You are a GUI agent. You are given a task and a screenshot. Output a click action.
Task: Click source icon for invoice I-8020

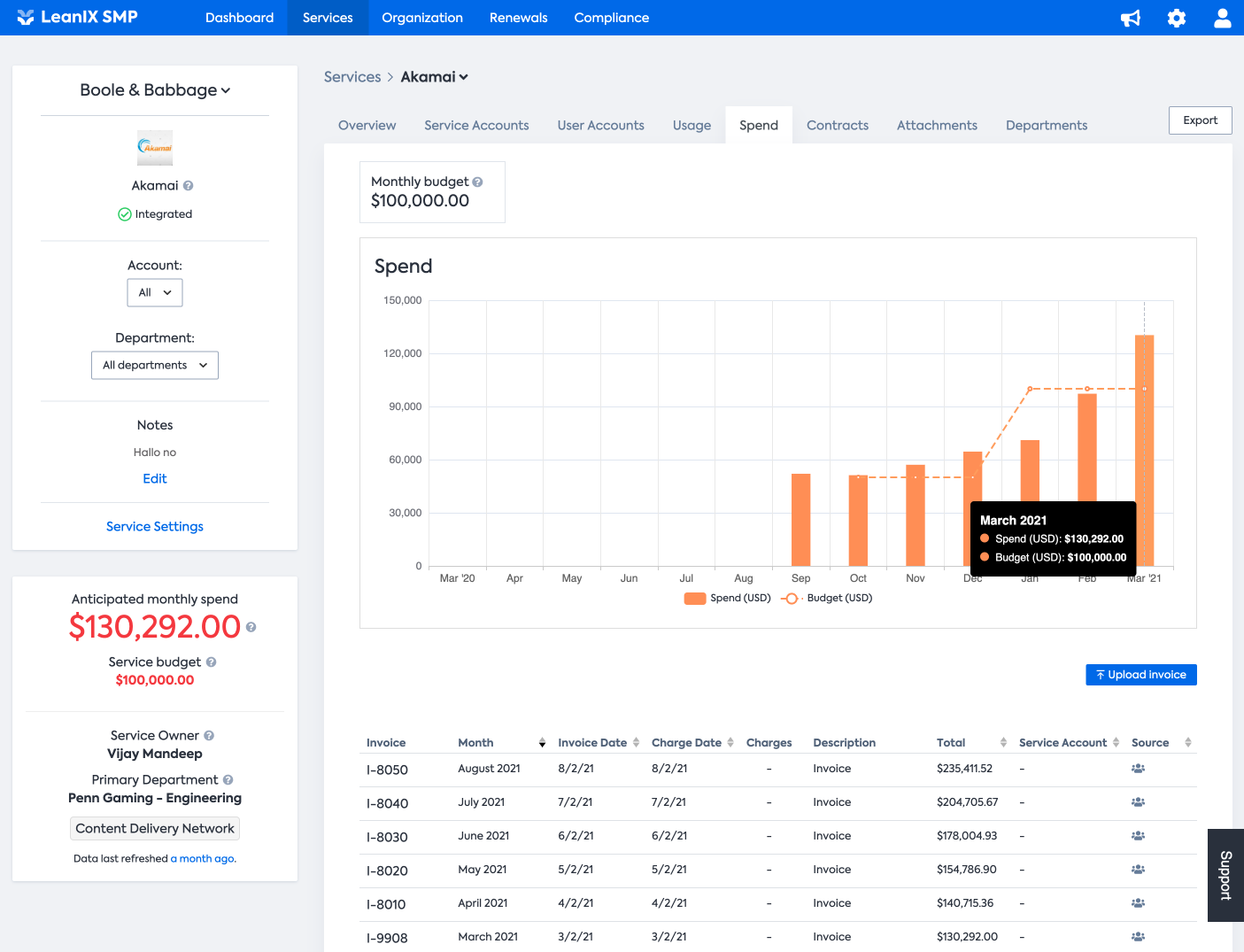pos(1138,870)
